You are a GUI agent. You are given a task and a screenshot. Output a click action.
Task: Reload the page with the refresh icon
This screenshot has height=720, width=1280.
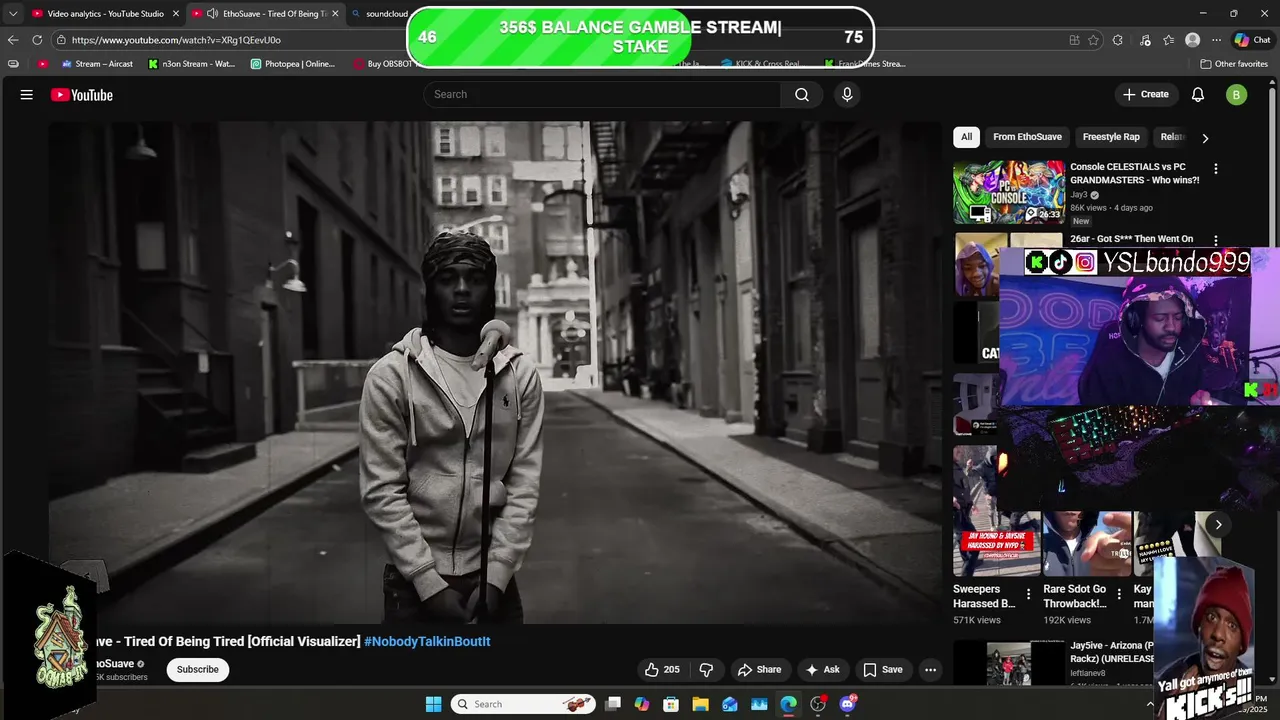[37, 40]
